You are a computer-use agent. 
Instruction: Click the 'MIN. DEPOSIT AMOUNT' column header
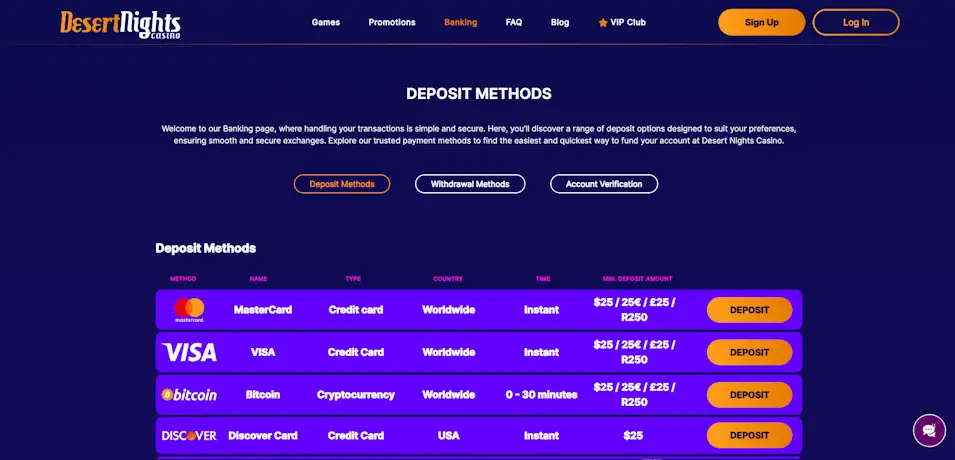click(x=638, y=279)
